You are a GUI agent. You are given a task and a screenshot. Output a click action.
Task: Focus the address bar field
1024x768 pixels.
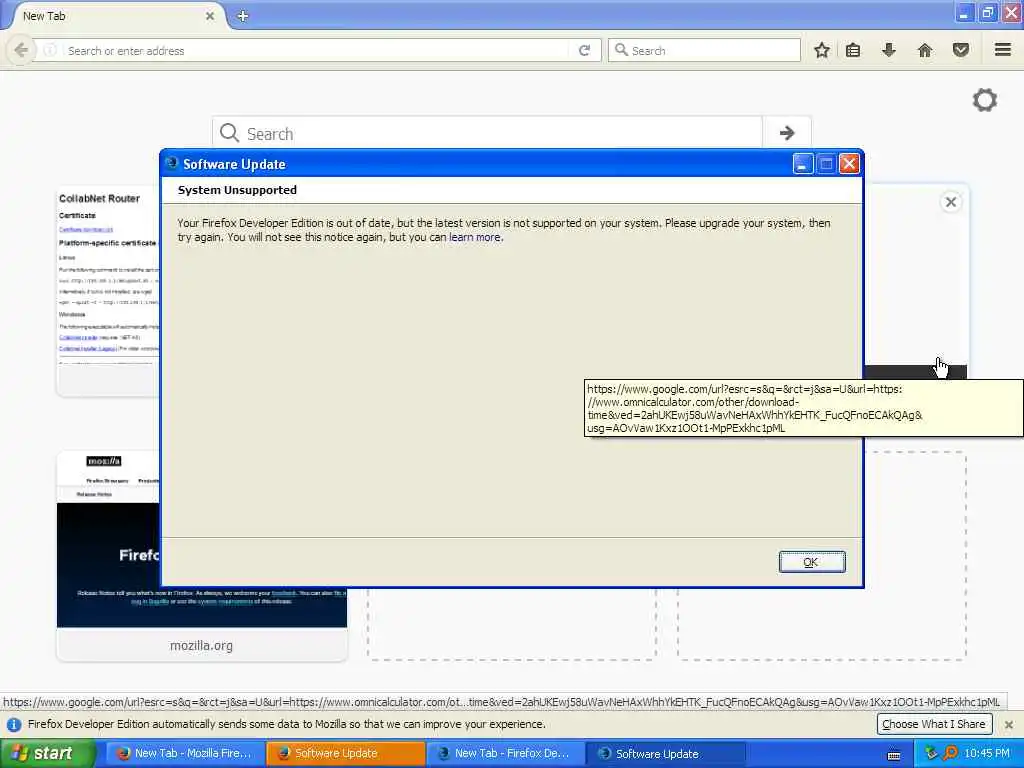click(x=317, y=50)
